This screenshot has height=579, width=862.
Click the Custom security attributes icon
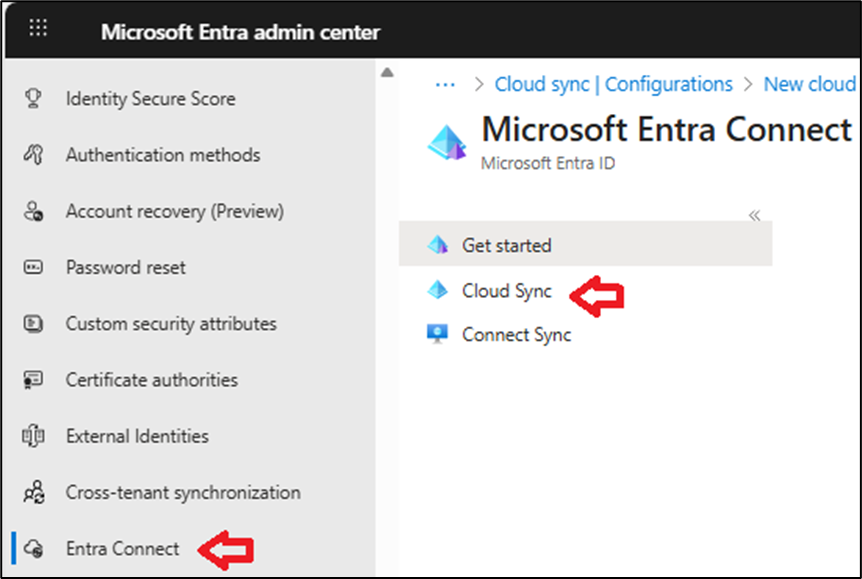click(x=33, y=324)
